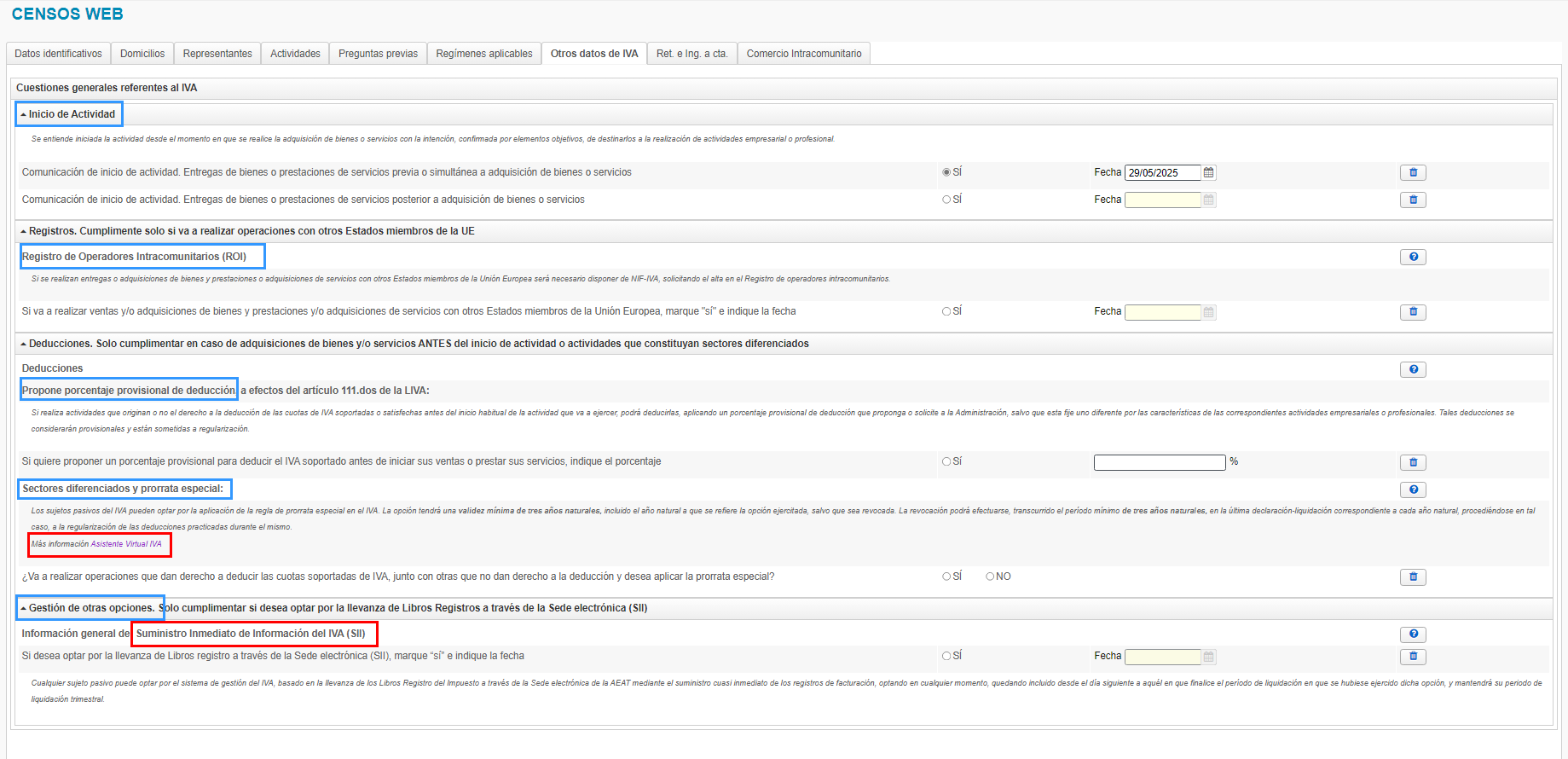Image resolution: width=1568 pixels, height=759 pixels.
Task: Open help icon for Sectores diferenciados y prorrata especial
Action: pos(1412,490)
